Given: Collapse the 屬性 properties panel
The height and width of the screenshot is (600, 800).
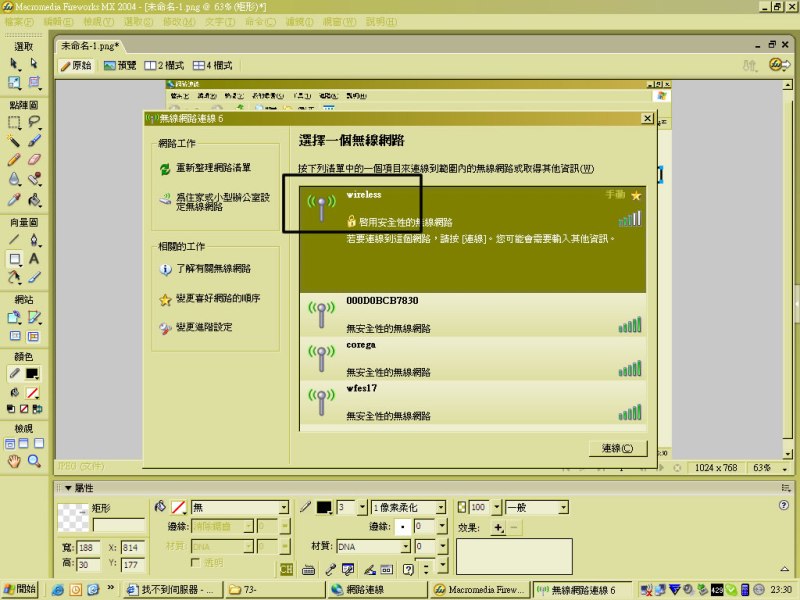Looking at the screenshot, I should tap(68, 488).
